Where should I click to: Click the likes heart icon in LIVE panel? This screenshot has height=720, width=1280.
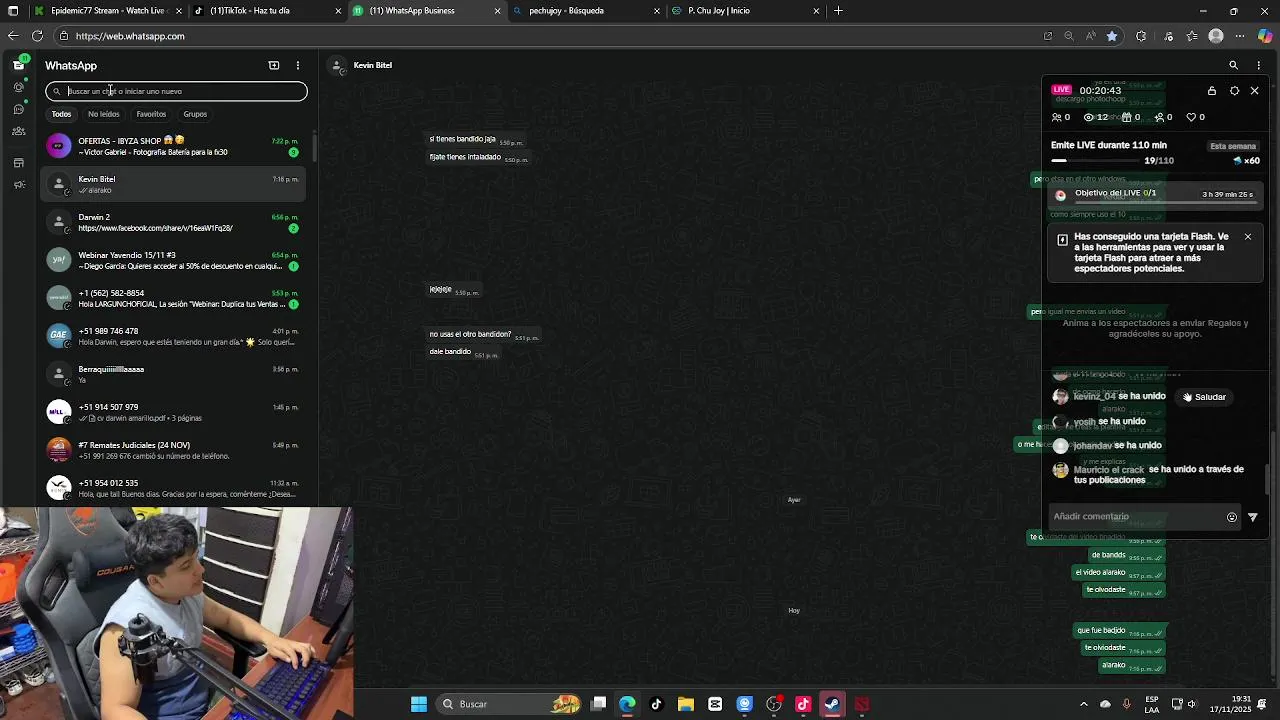[1191, 117]
